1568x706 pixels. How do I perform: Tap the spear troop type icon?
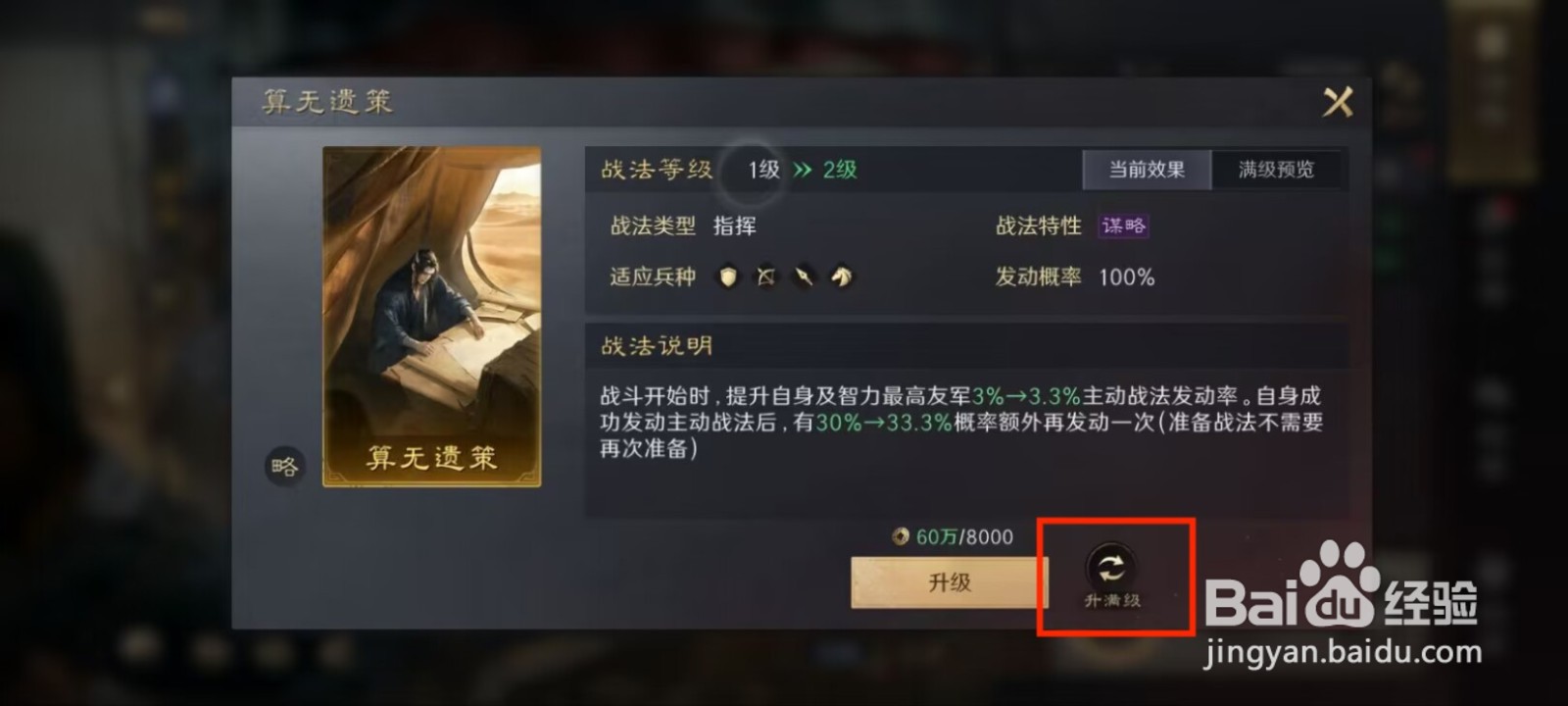pos(804,277)
